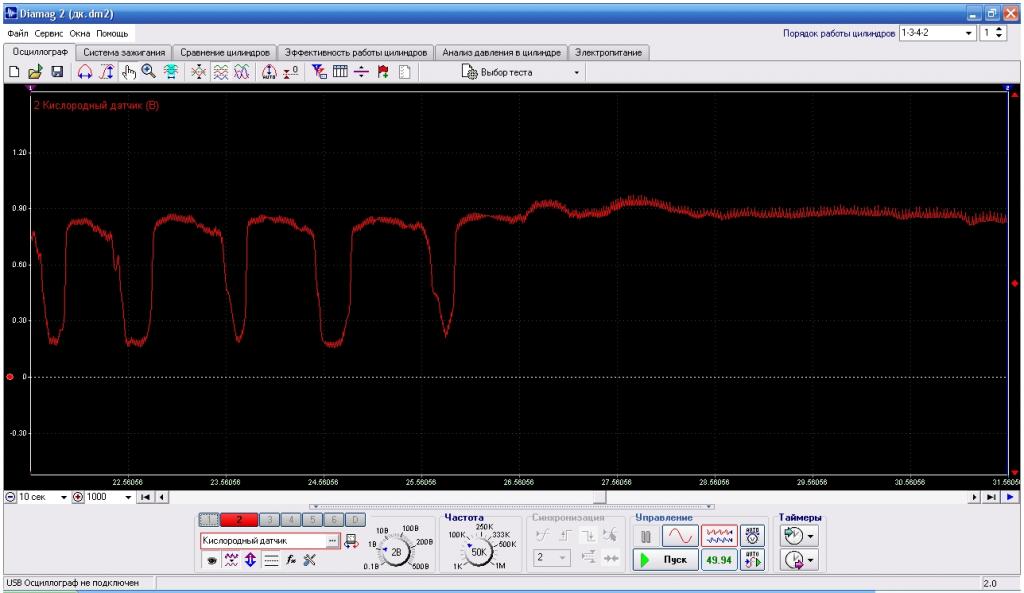Jump to recording start button
The width and height of the screenshot is (1024, 593).
pyautogui.click(x=146, y=497)
